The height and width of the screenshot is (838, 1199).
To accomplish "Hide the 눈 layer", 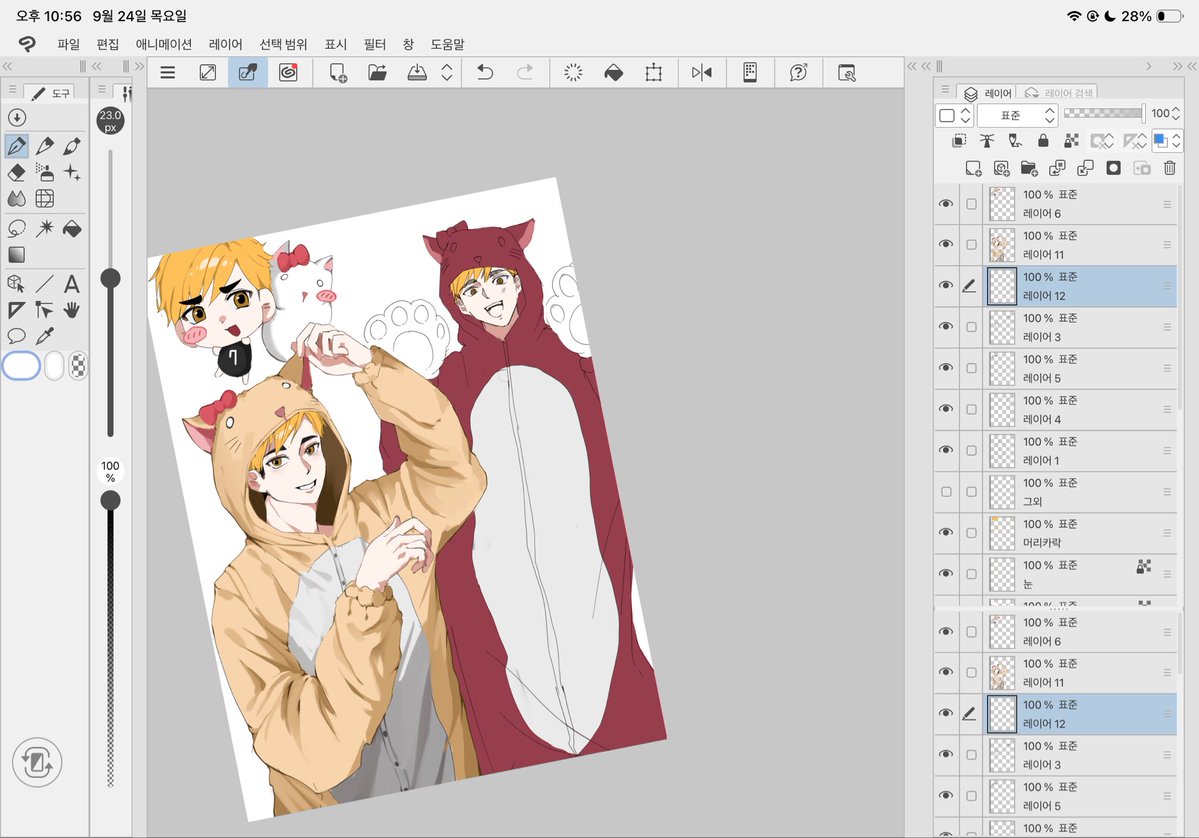I will pos(946,574).
